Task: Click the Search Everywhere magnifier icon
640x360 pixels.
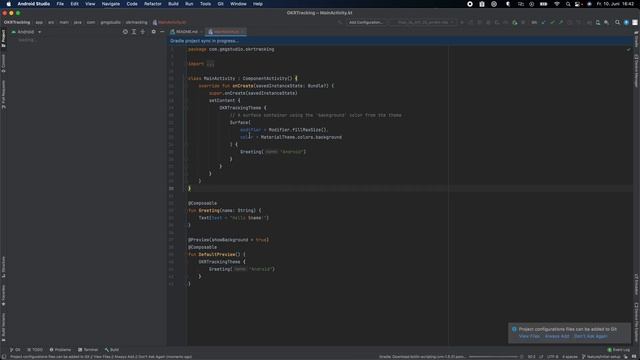Action: [x=618, y=22]
